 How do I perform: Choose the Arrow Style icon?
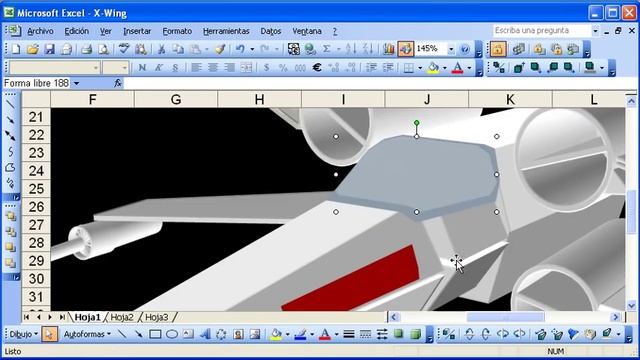point(382,334)
